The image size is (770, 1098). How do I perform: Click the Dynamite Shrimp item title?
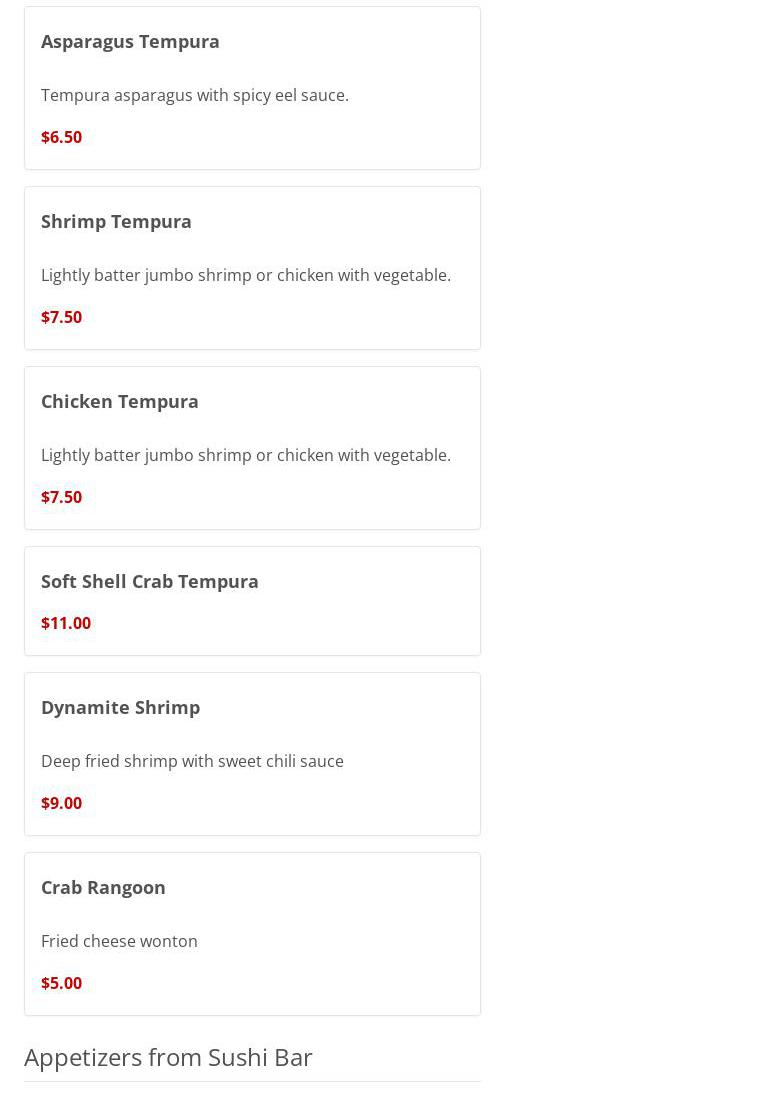[x=120, y=707]
